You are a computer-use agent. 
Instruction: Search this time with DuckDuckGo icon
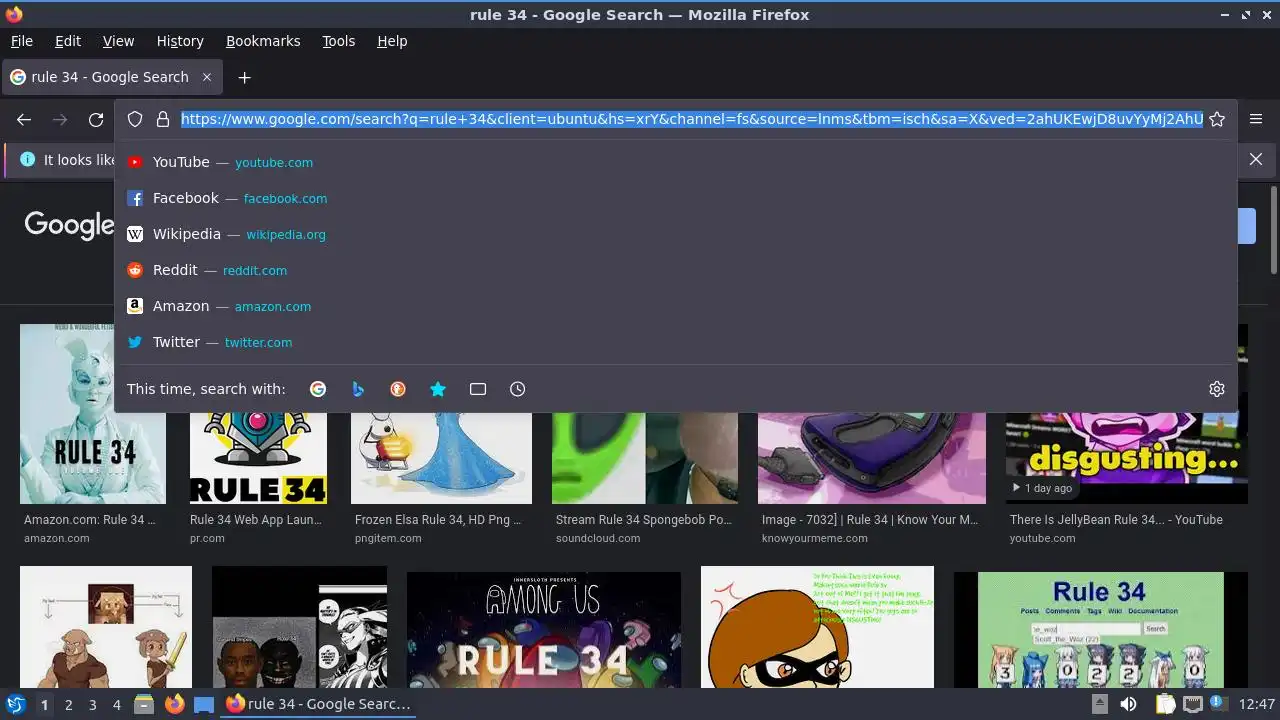pos(398,389)
